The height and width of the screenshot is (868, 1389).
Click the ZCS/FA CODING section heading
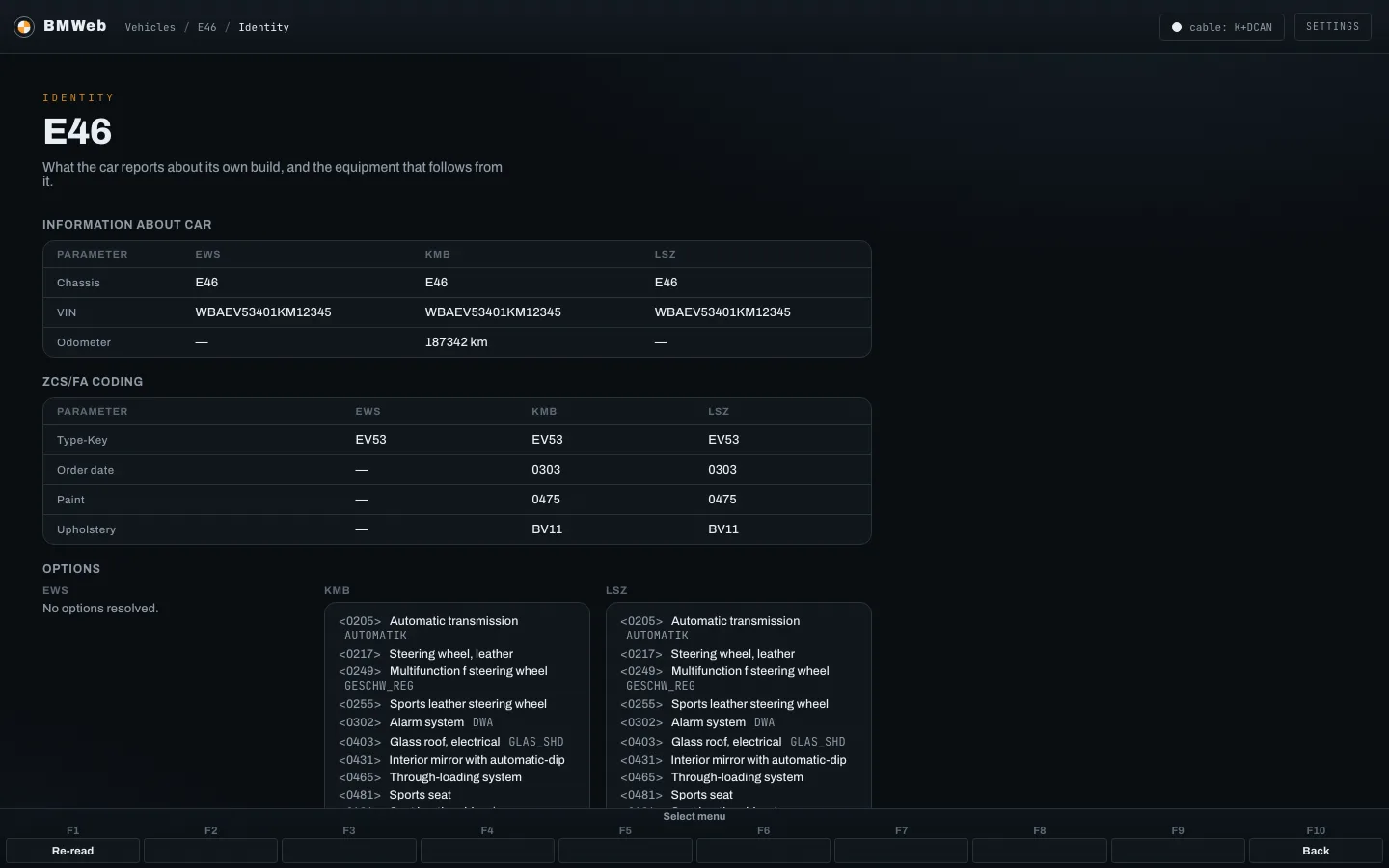[x=93, y=382]
